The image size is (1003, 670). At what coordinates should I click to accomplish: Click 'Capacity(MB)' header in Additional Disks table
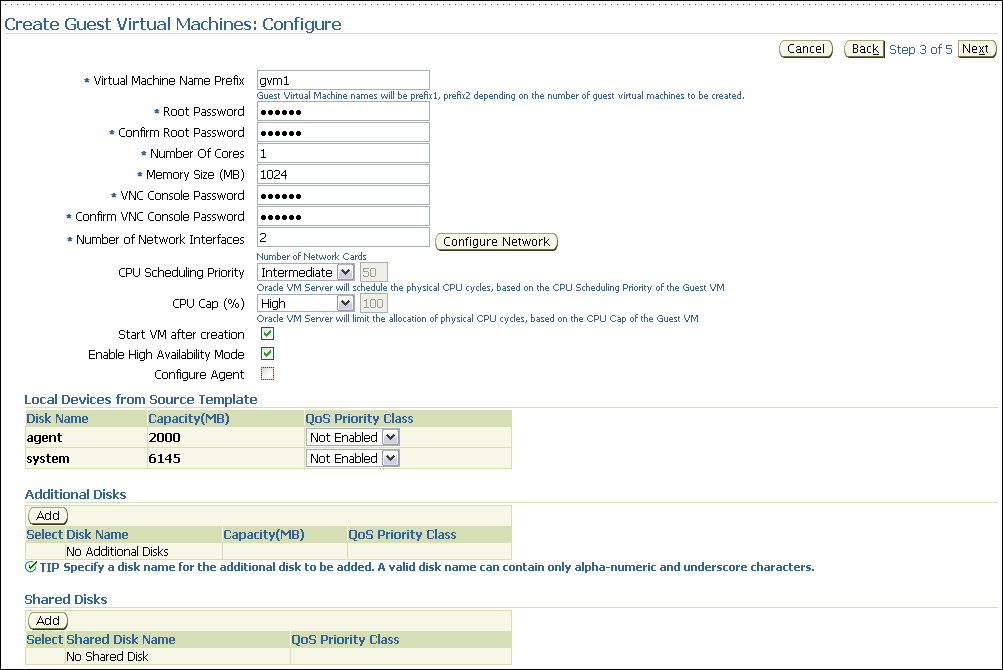click(264, 534)
